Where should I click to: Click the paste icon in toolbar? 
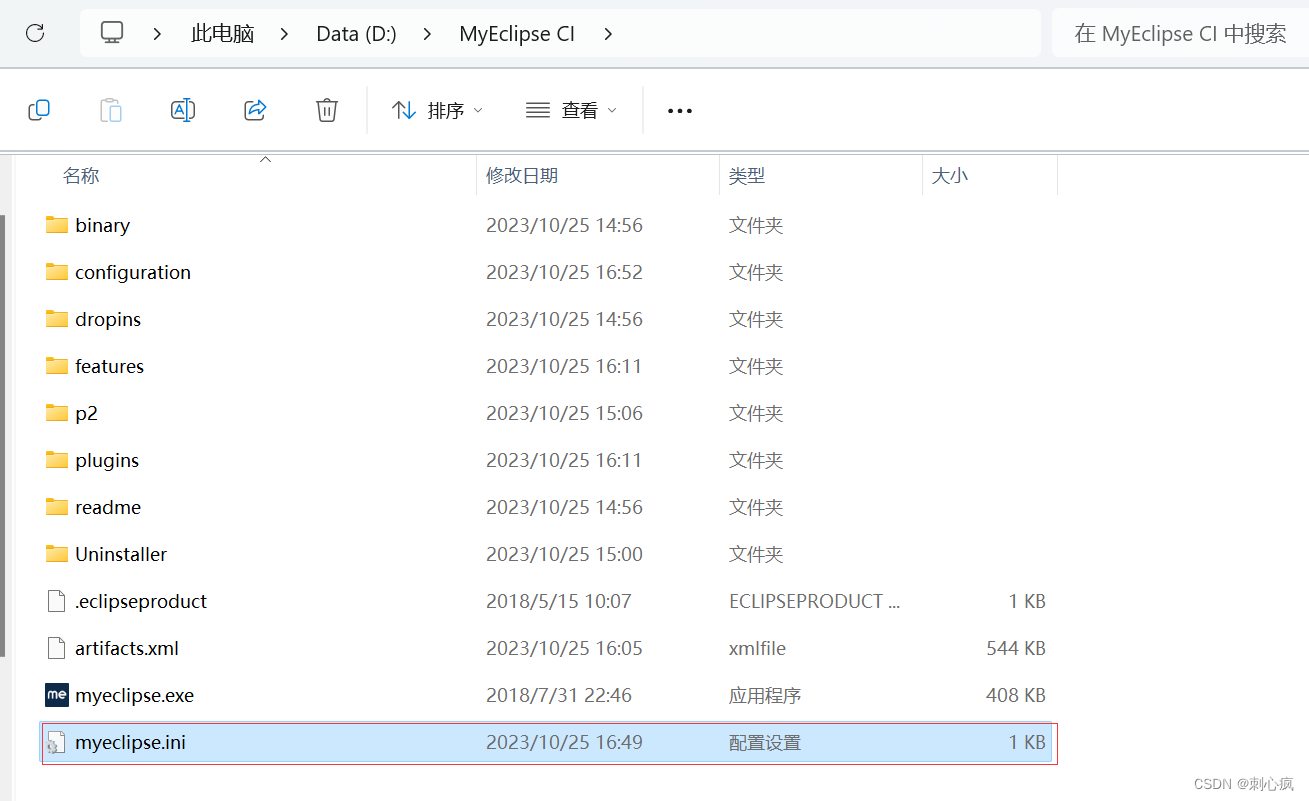(111, 110)
